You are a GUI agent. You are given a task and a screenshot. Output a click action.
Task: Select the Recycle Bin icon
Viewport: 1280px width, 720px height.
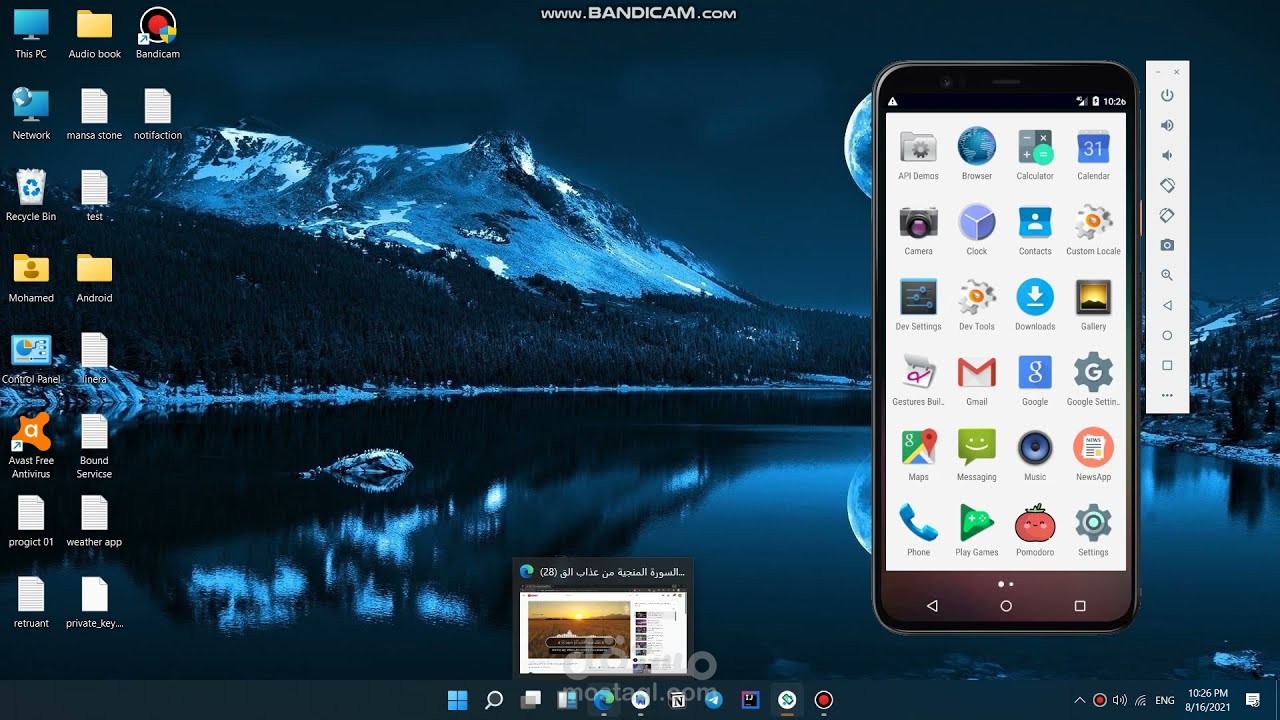pyautogui.click(x=31, y=195)
